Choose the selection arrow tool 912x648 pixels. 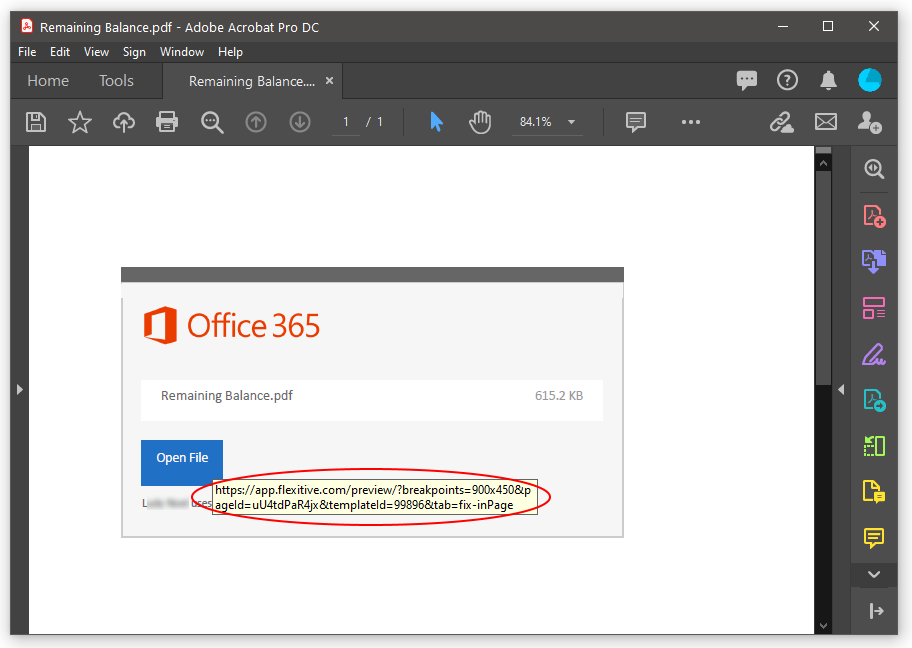436,122
